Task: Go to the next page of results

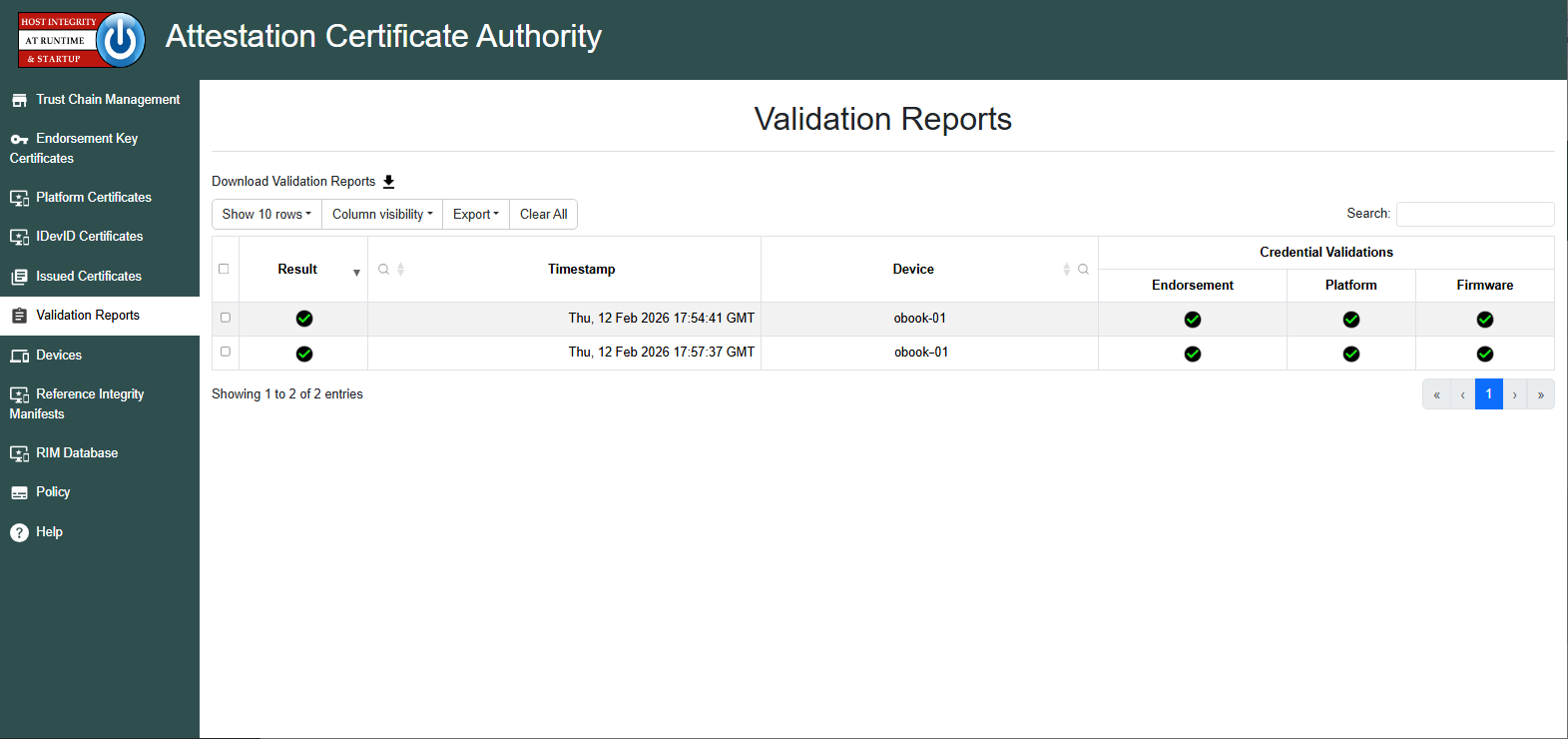Action: (1515, 394)
